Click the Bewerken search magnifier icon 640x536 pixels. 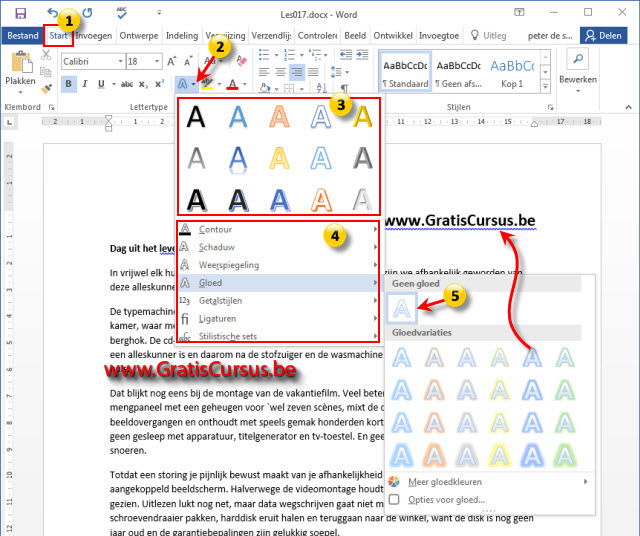578,60
